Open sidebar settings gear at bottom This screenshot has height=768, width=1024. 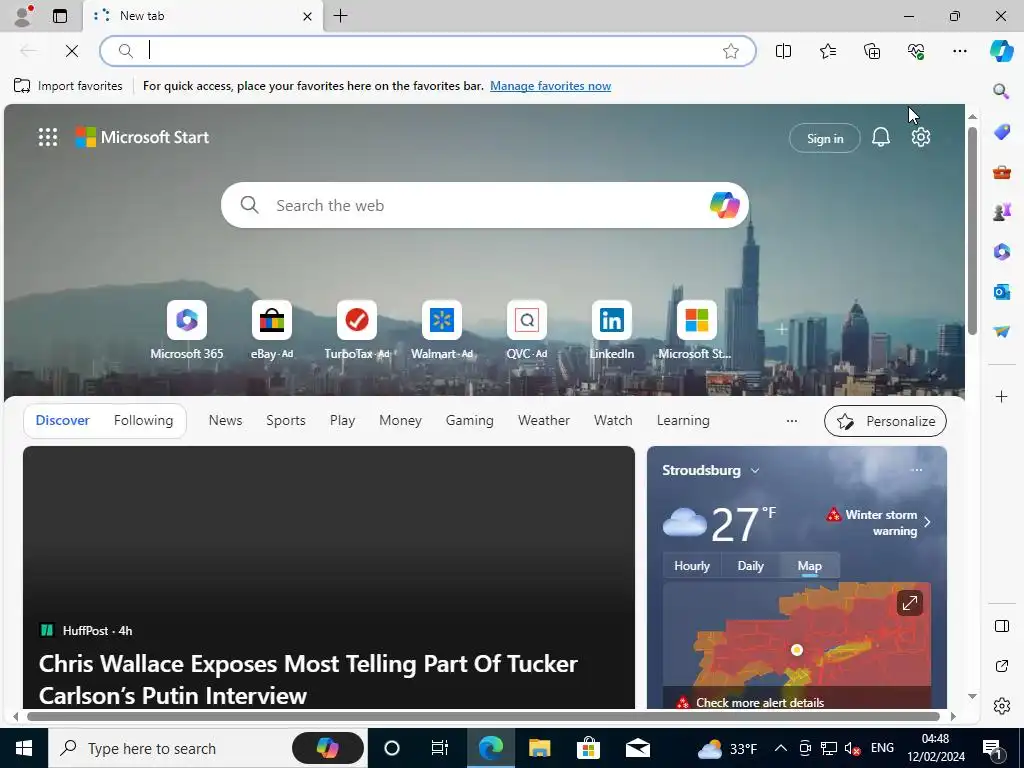(x=1001, y=706)
